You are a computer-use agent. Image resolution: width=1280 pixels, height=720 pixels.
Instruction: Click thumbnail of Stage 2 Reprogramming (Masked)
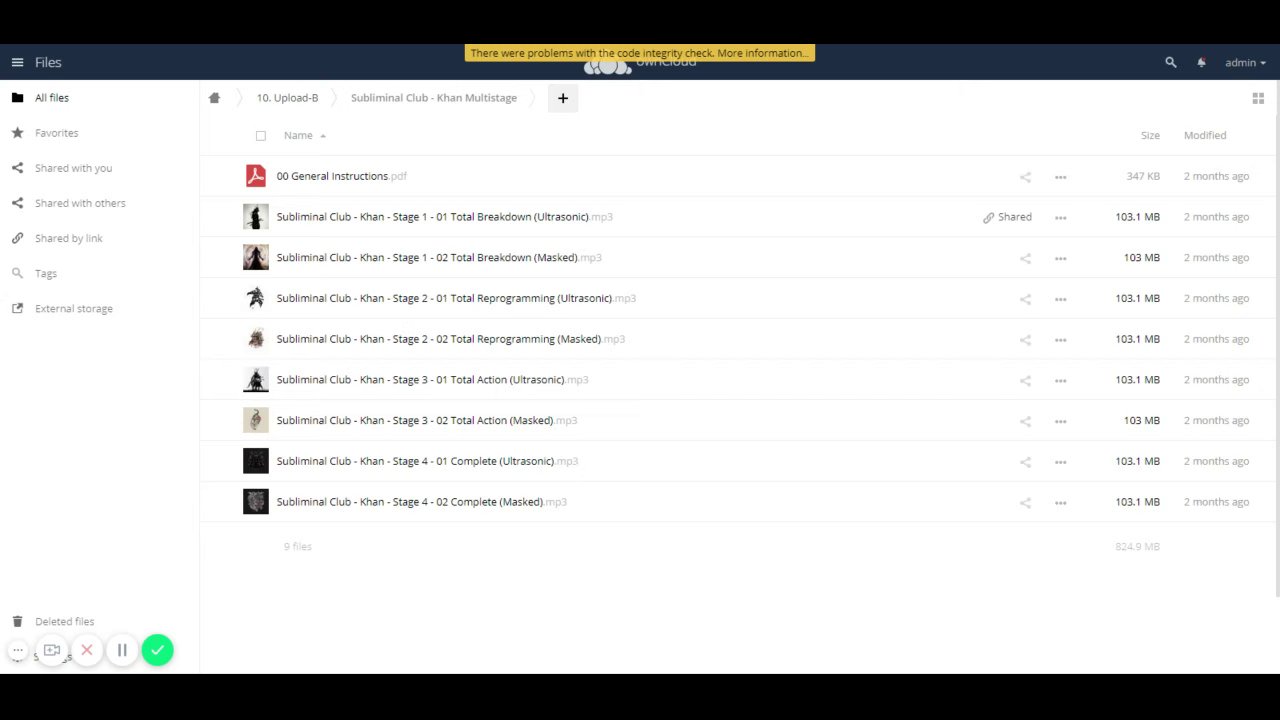pyautogui.click(x=256, y=339)
